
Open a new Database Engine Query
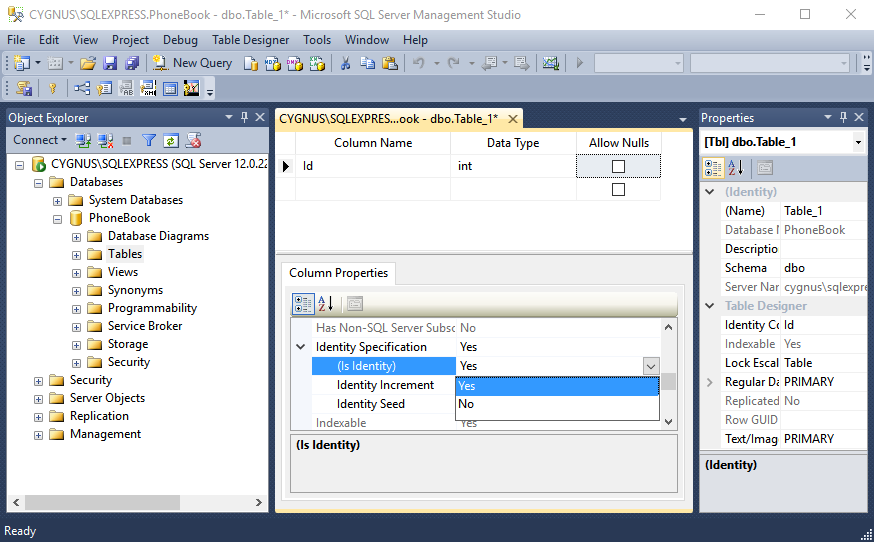(x=251, y=64)
